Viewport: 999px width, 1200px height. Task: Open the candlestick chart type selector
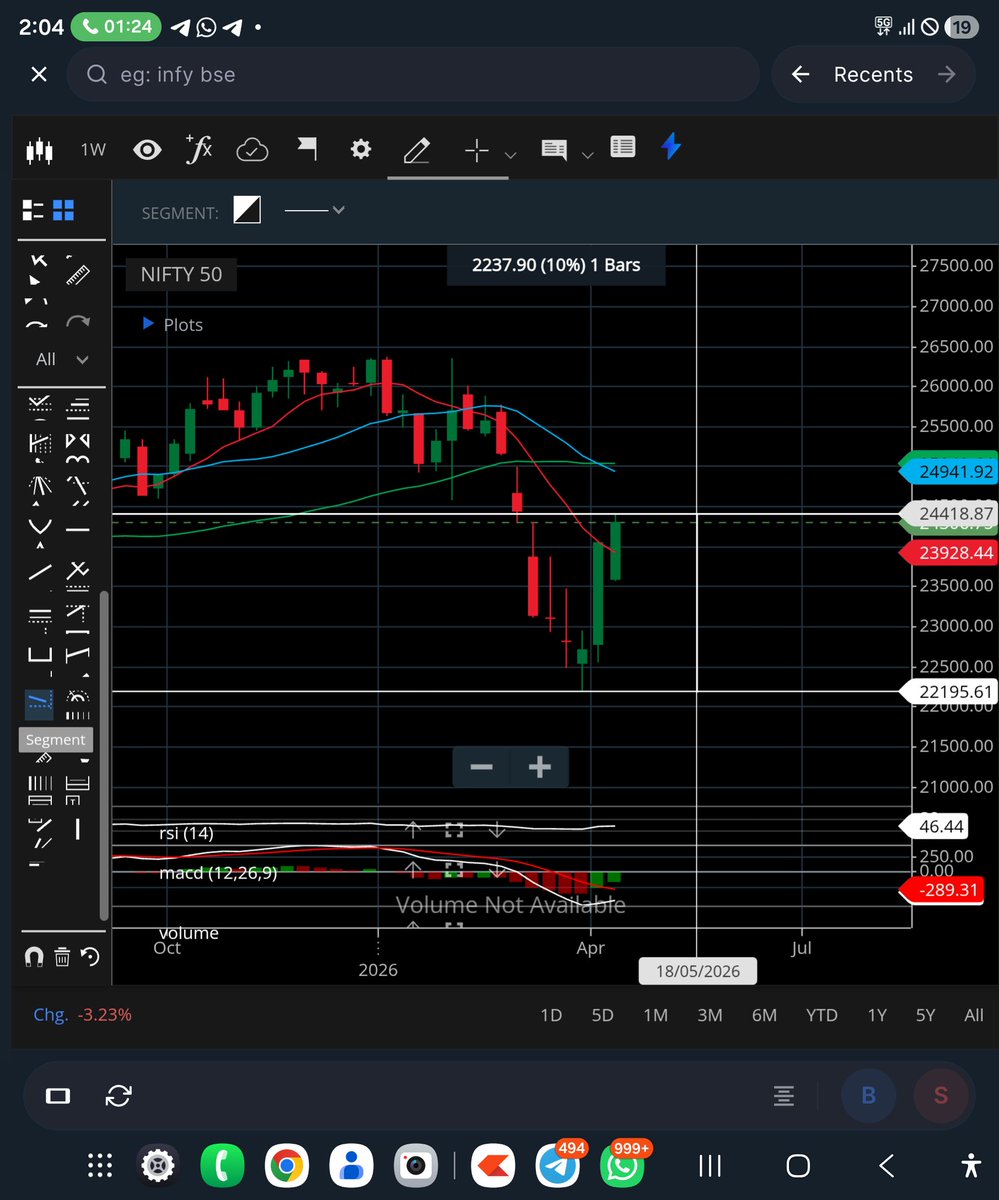coord(38,150)
